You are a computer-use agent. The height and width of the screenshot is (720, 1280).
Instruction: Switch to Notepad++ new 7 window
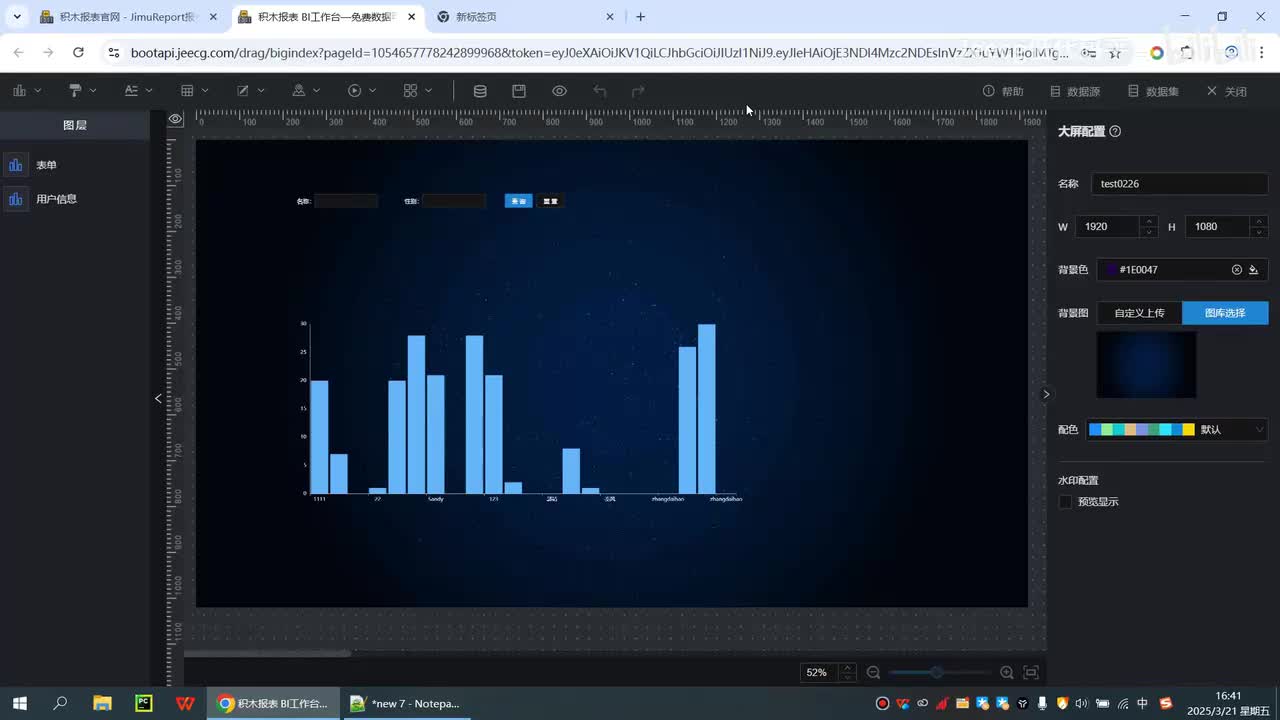(x=405, y=703)
